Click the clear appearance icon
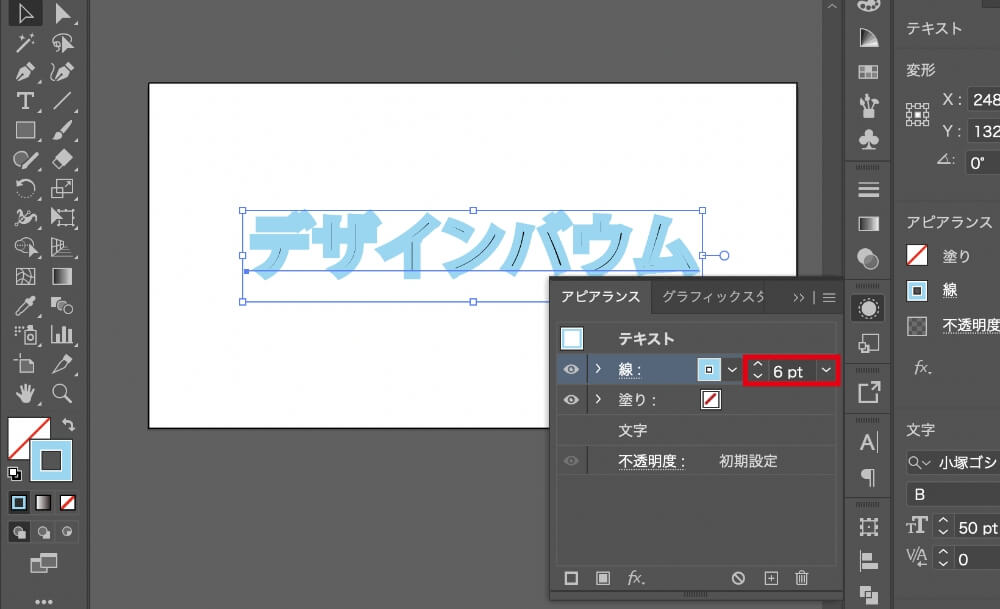 click(x=738, y=578)
